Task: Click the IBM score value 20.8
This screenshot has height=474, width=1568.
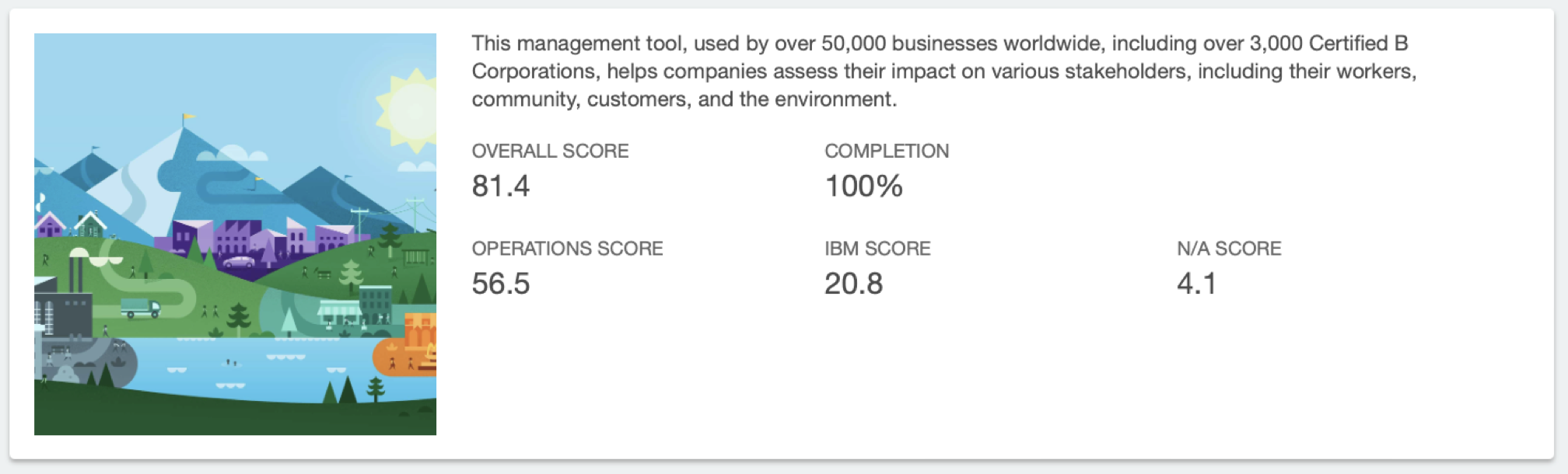Action: click(x=853, y=284)
